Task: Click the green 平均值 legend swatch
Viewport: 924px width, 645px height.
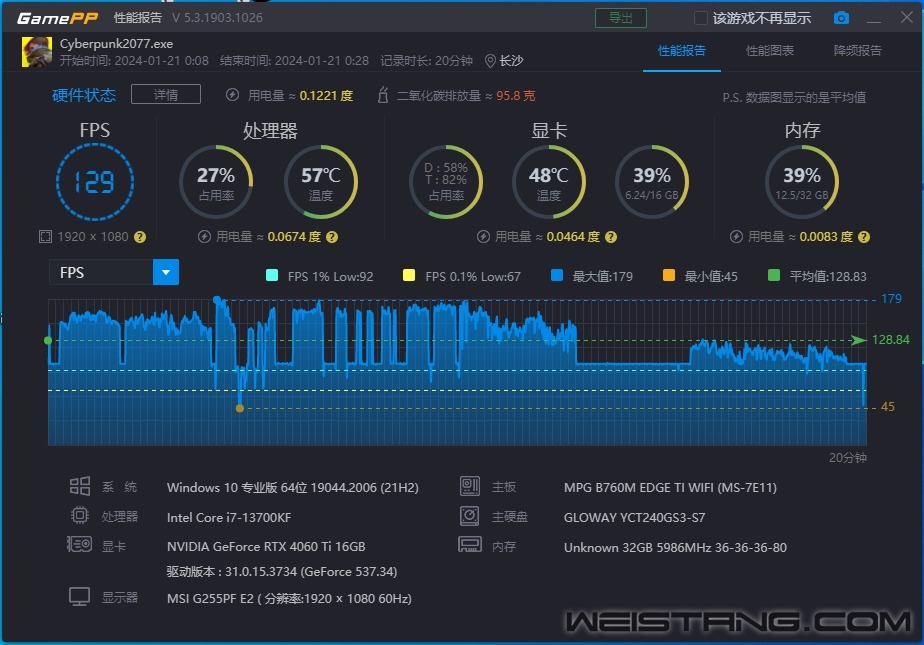Action: tap(774, 275)
